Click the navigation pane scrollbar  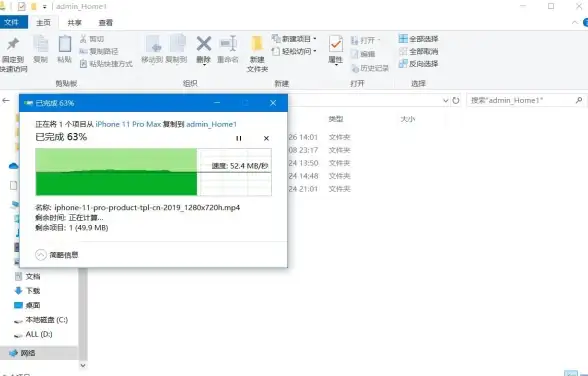click(83, 313)
